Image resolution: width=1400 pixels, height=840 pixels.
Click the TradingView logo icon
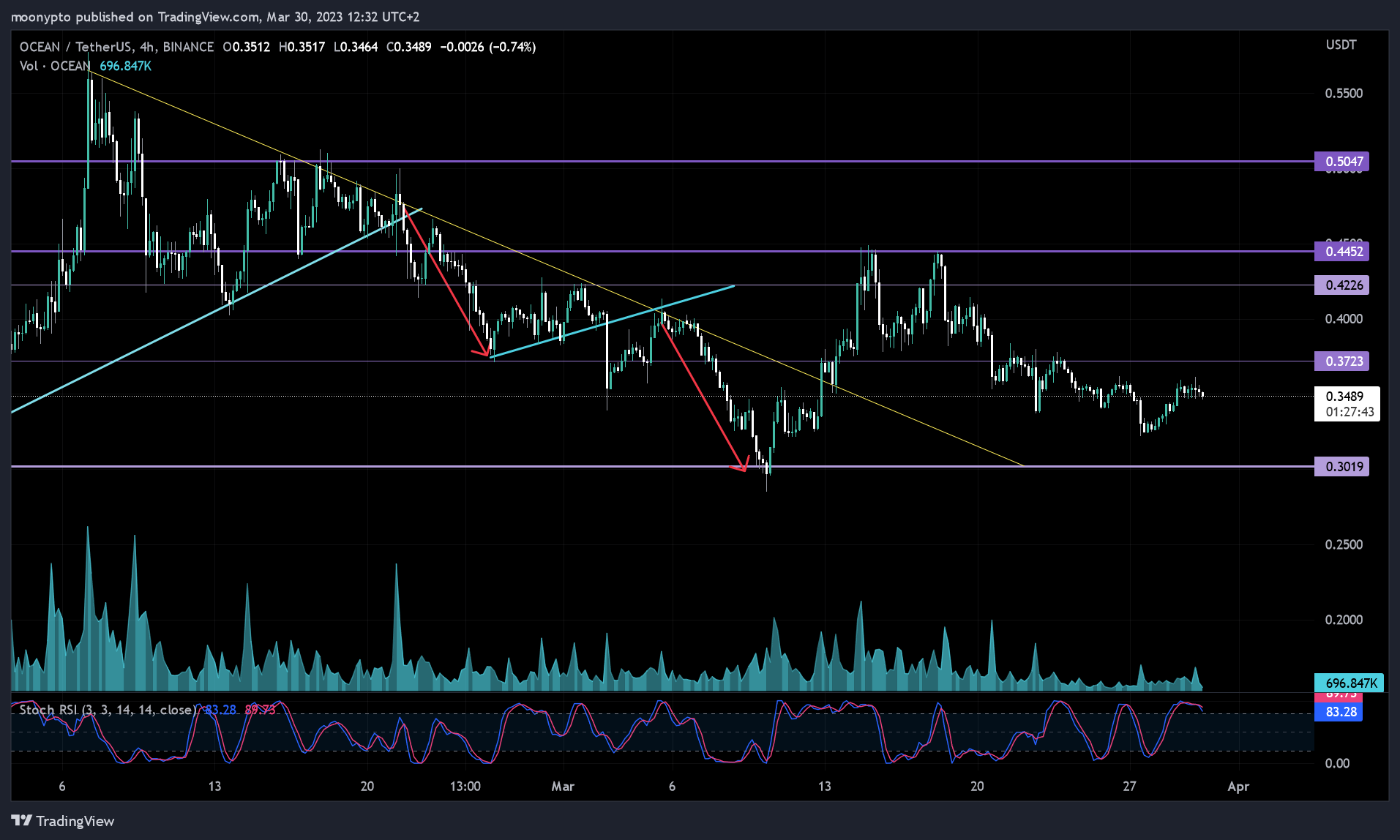pyautogui.click(x=21, y=821)
